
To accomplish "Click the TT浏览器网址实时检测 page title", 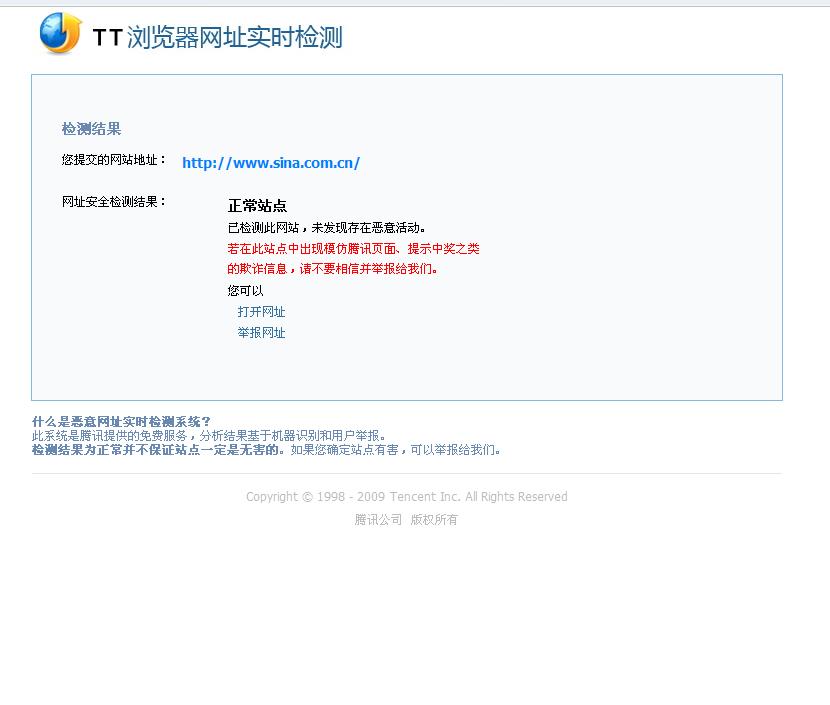I will (x=218, y=37).
